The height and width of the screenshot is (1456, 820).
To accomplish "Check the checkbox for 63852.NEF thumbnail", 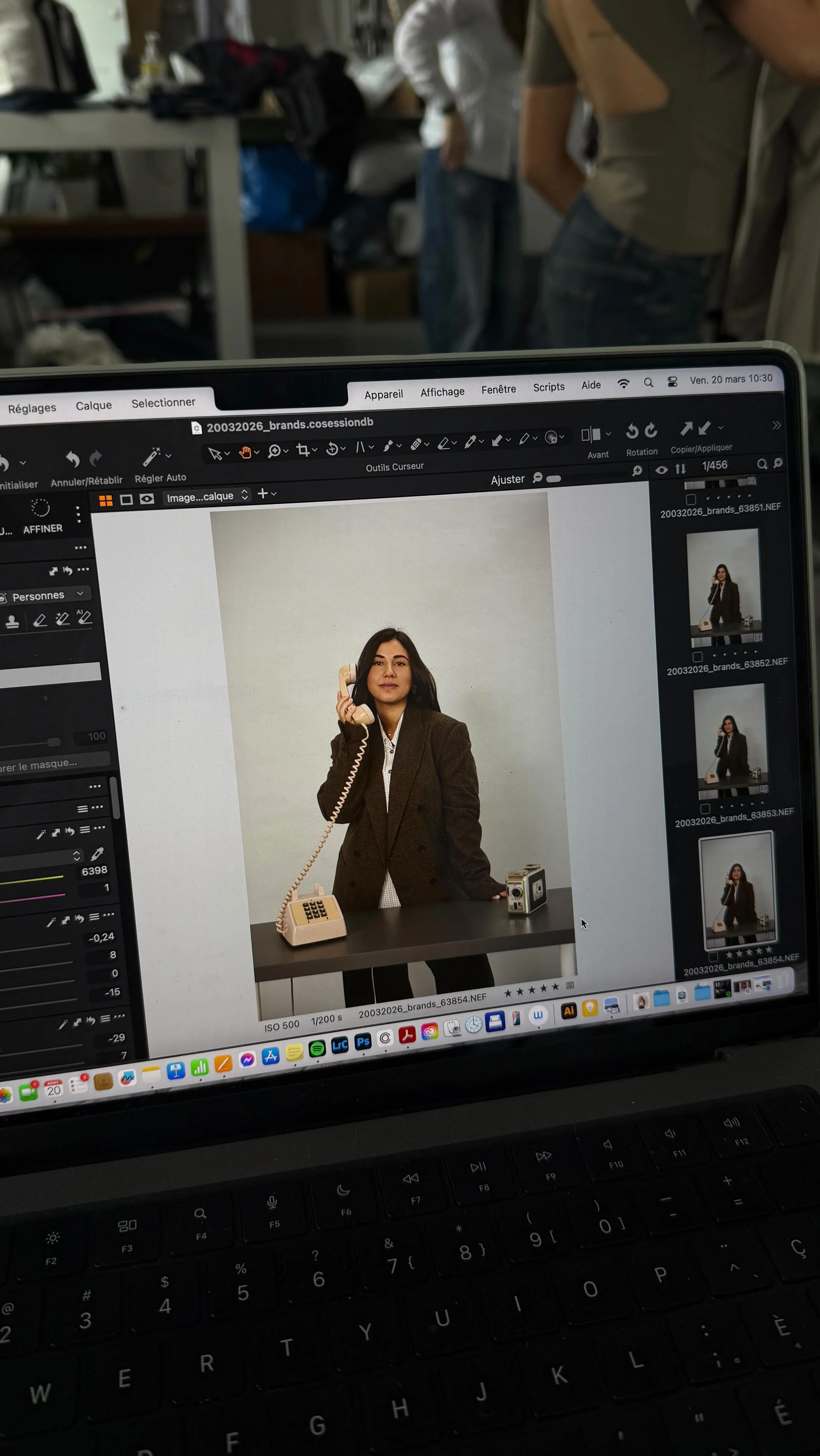I will click(x=697, y=657).
